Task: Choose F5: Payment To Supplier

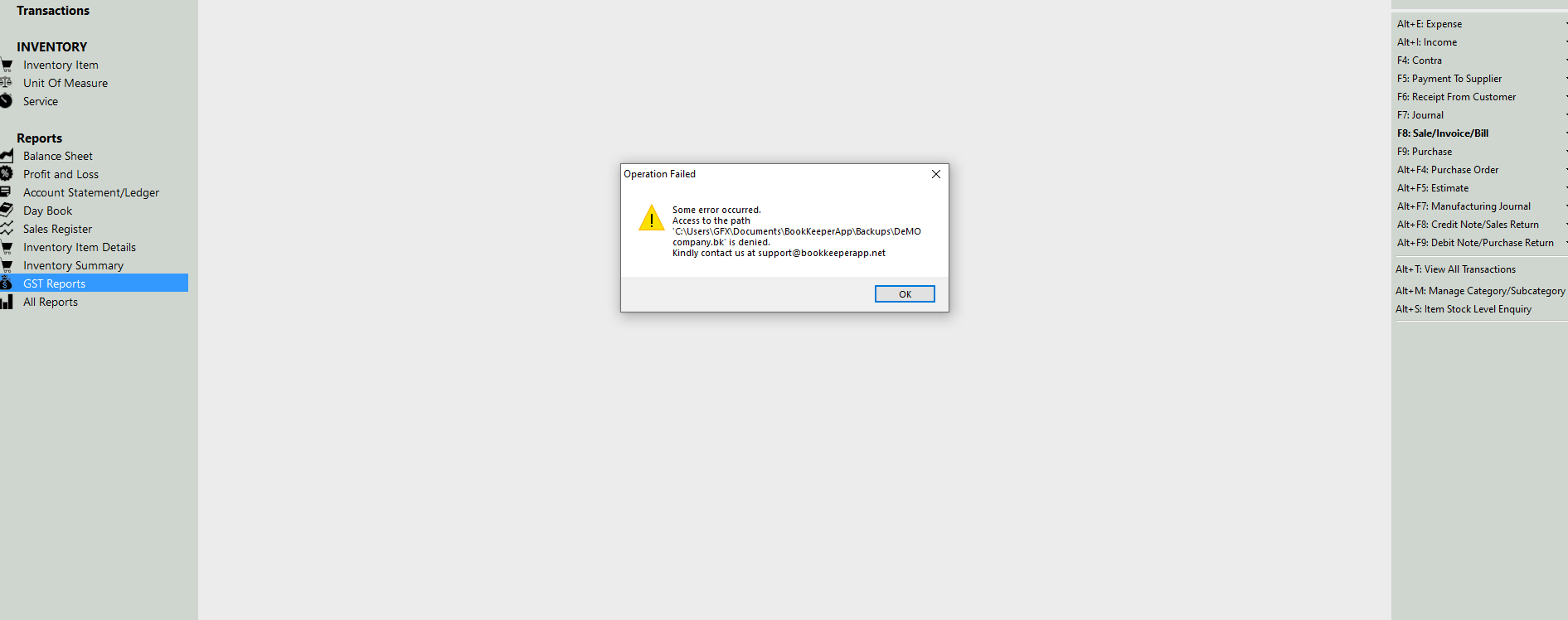Action: pos(1449,79)
